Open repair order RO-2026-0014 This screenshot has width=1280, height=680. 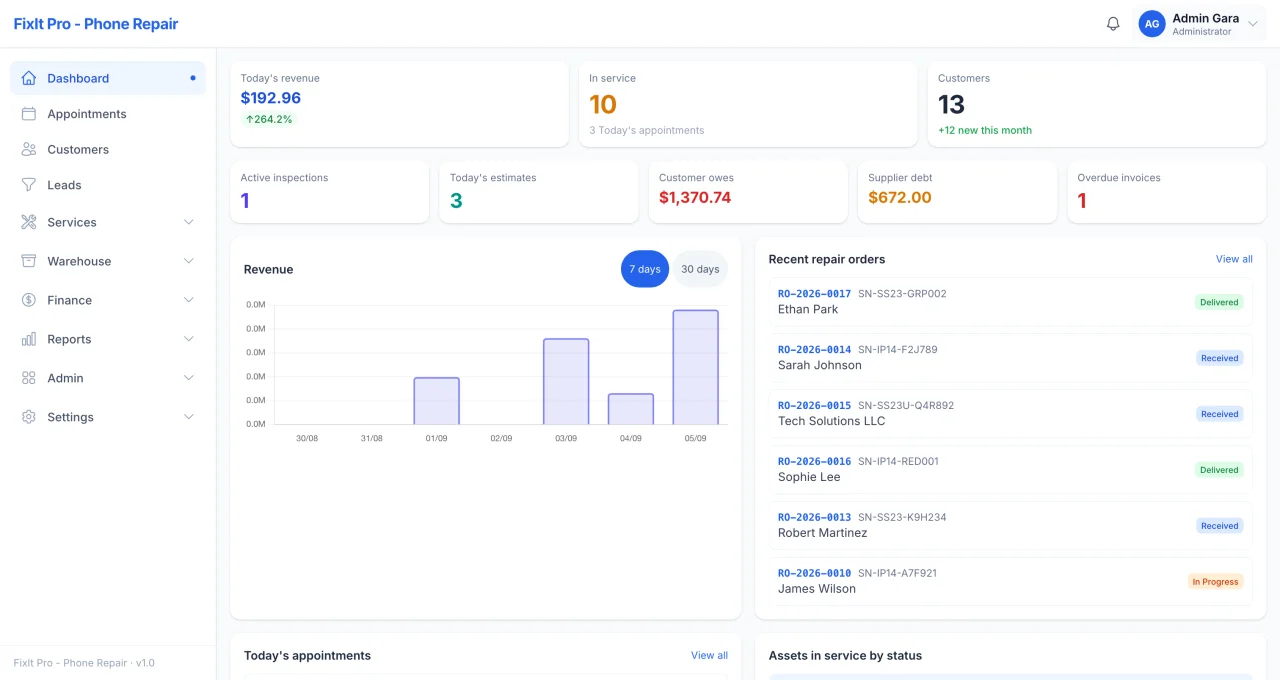pos(814,350)
